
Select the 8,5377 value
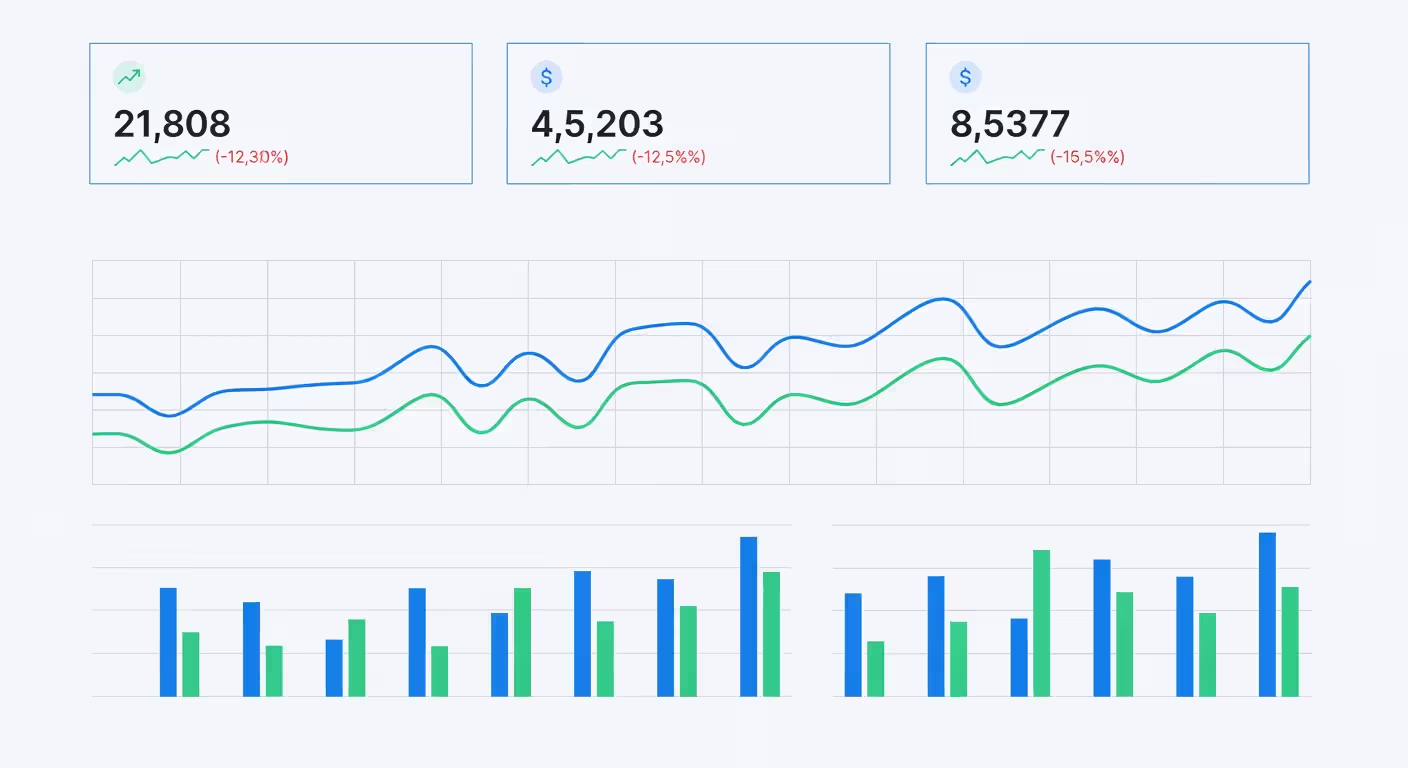(x=1010, y=124)
